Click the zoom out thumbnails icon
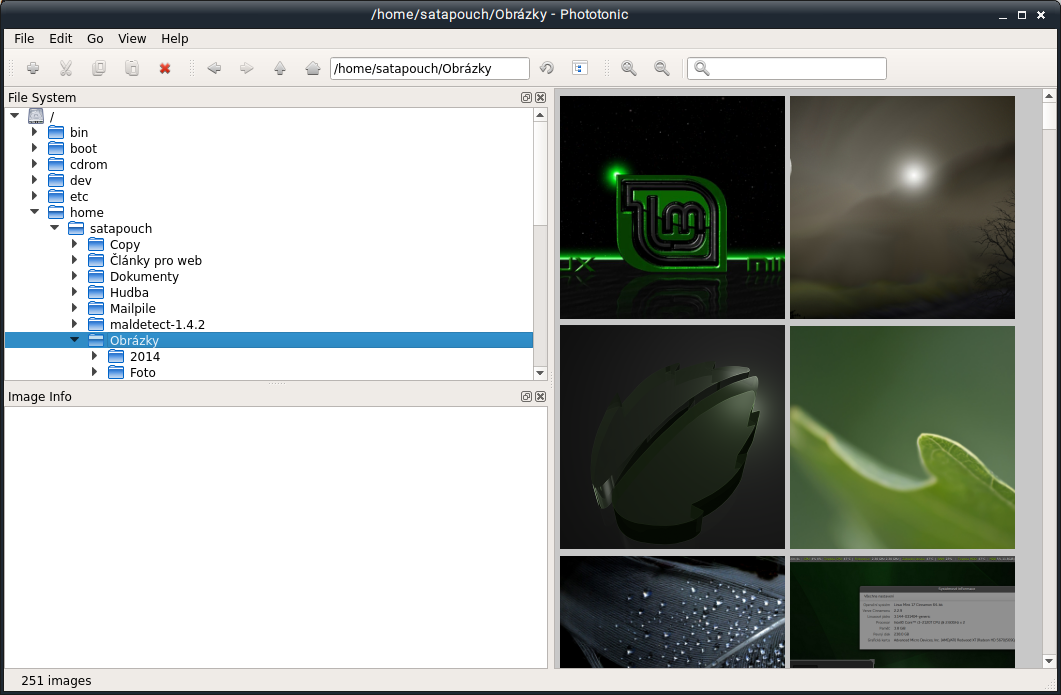Image resolution: width=1061 pixels, height=695 pixels. (x=662, y=68)
